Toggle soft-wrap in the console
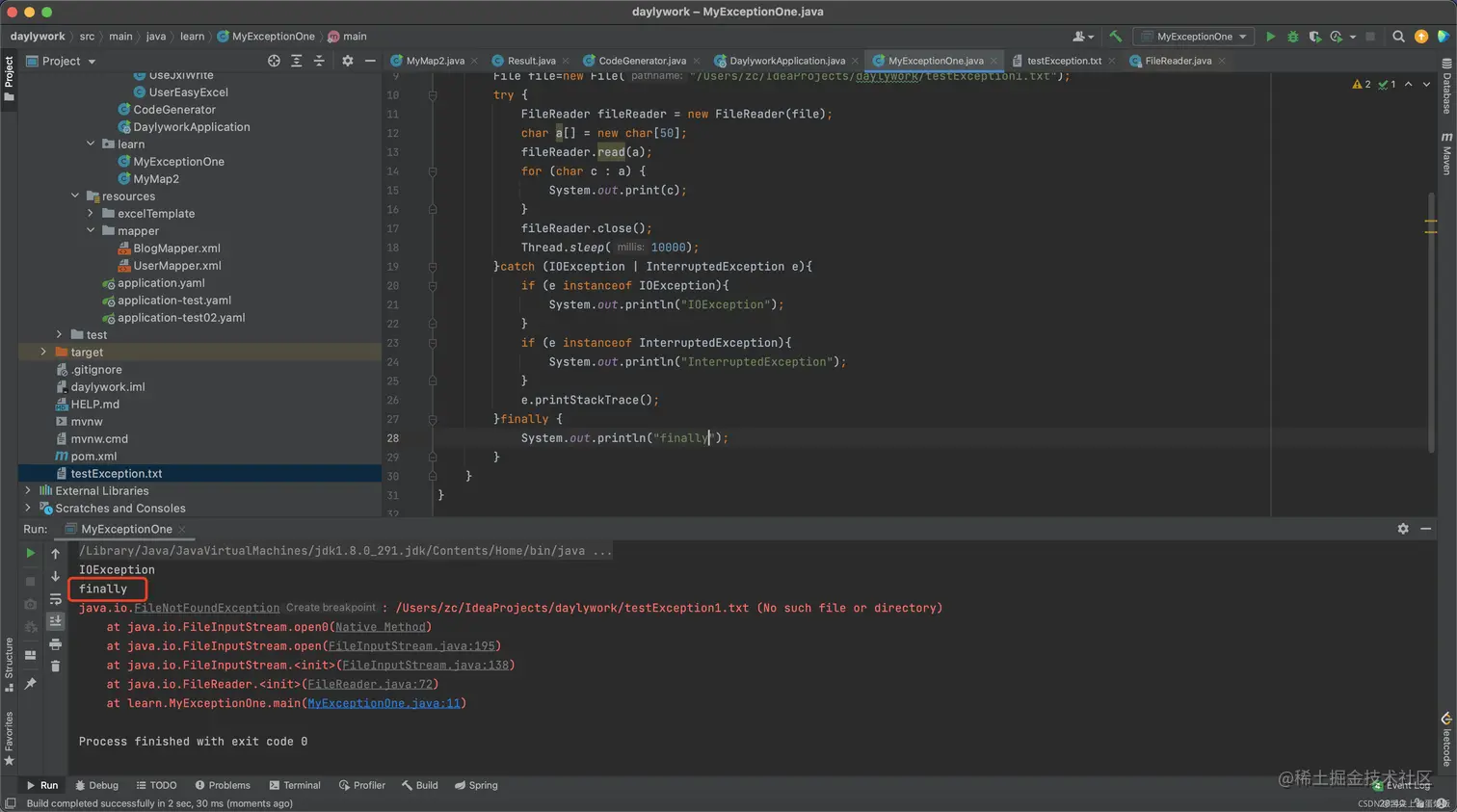The width and height of the screenshot is (1457, 812). tap(55, 599)
